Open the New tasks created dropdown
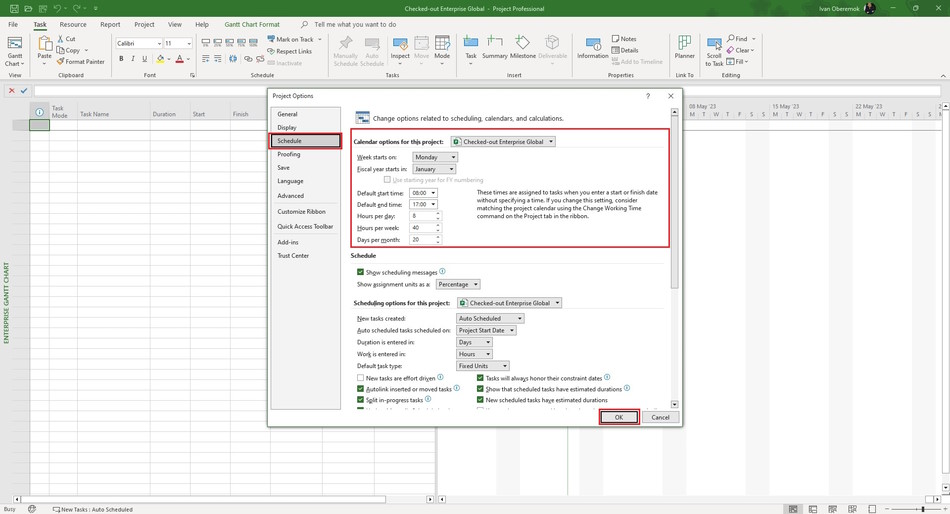This screenshot has height=514, width=950. pyautogui.click(x=490, y=318)
